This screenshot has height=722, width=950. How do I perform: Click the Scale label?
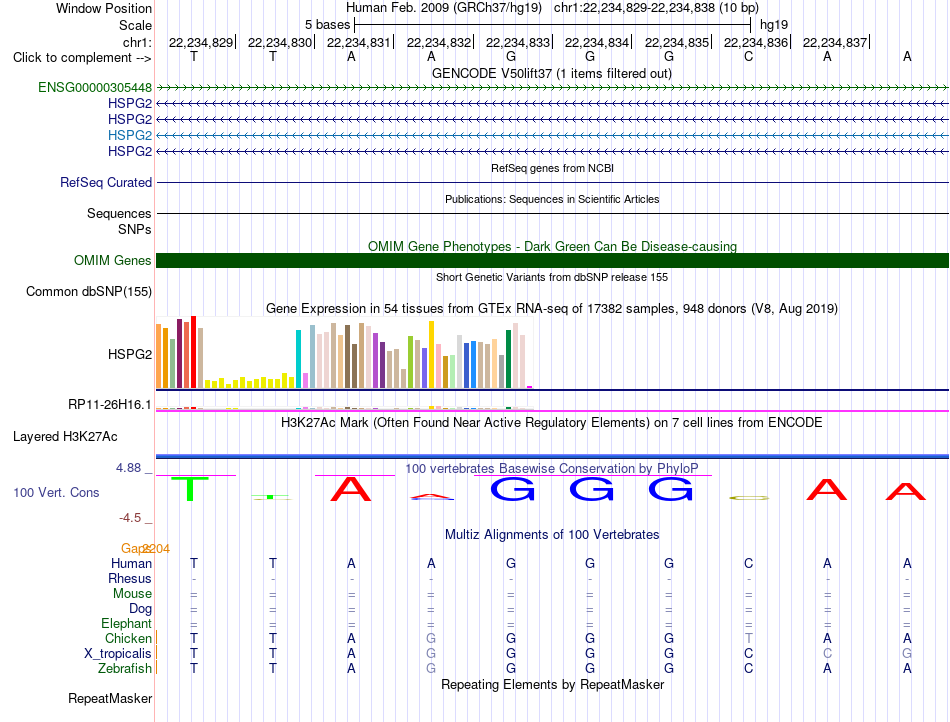pos(135,26)
